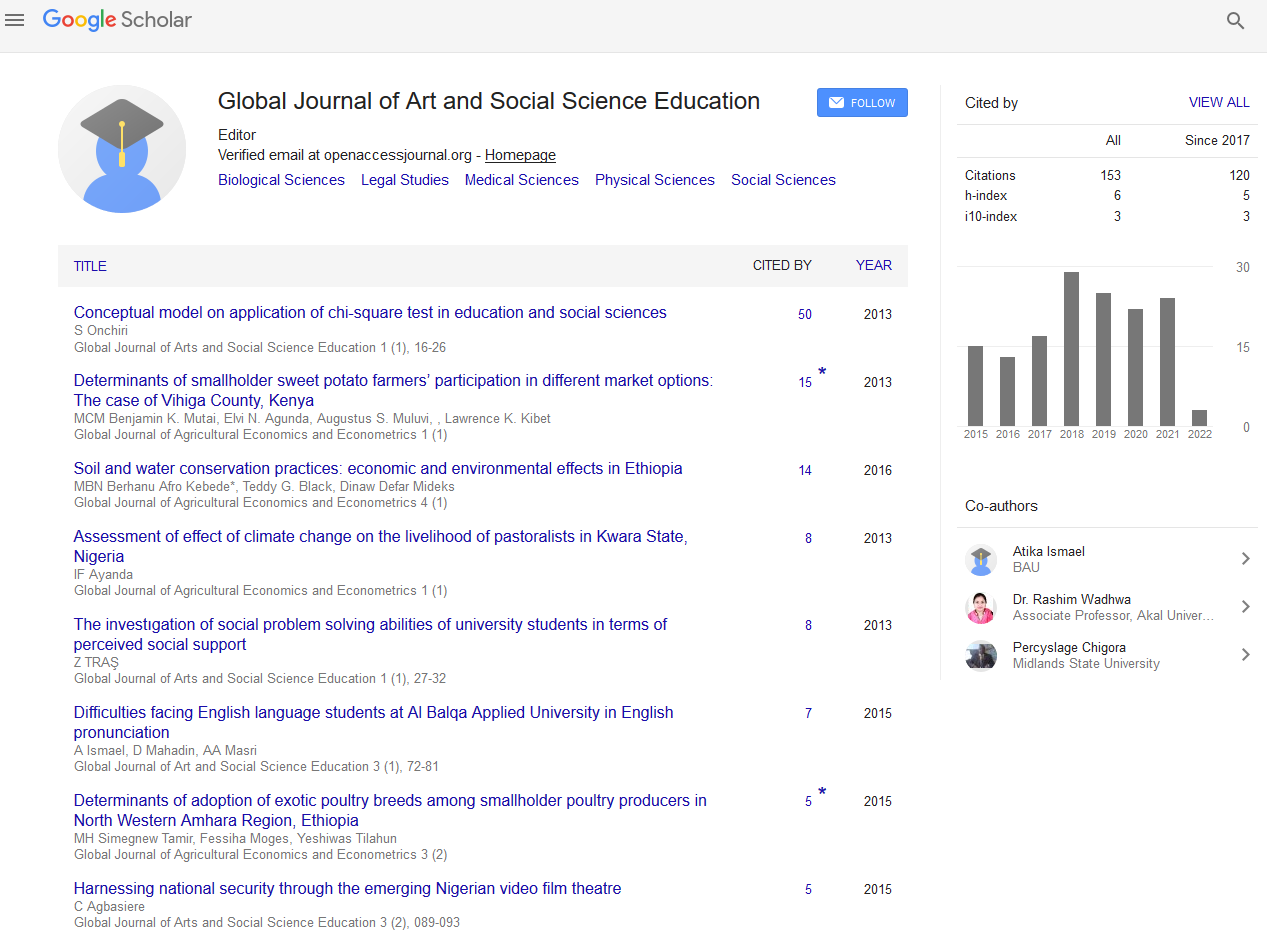Click the 2018 bar in citations chart
Viewport: 1267px width, 937px height.
(x=1071, y=349)
